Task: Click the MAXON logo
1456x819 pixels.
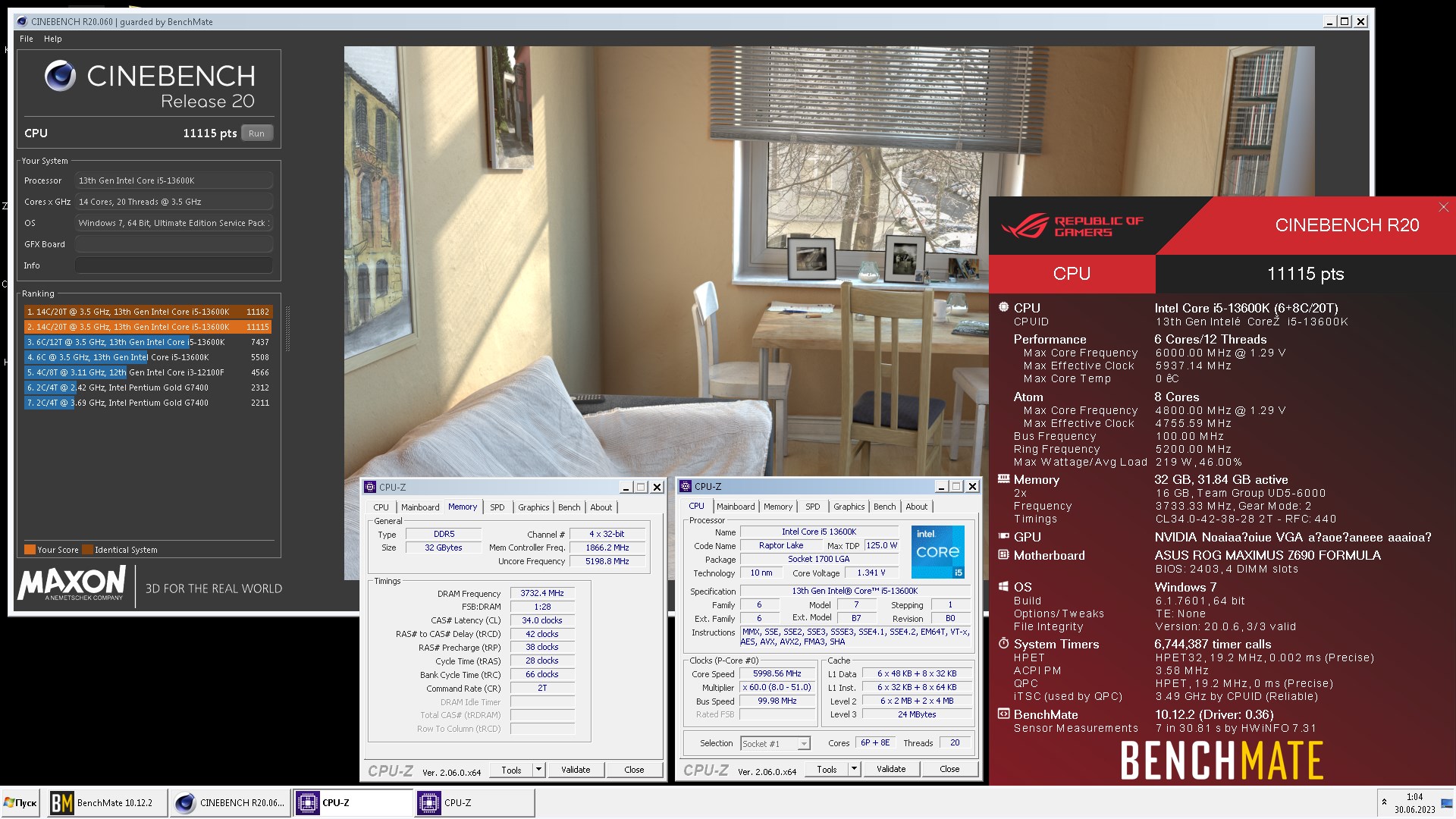Action: [x=71, y=584]
